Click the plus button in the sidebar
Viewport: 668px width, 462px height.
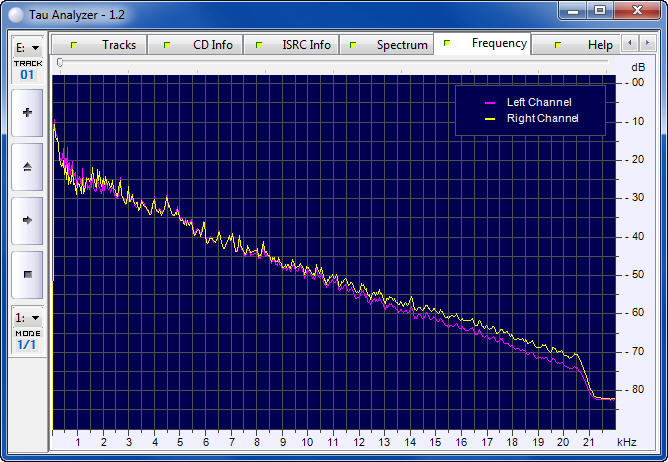(x=27, y=113)
